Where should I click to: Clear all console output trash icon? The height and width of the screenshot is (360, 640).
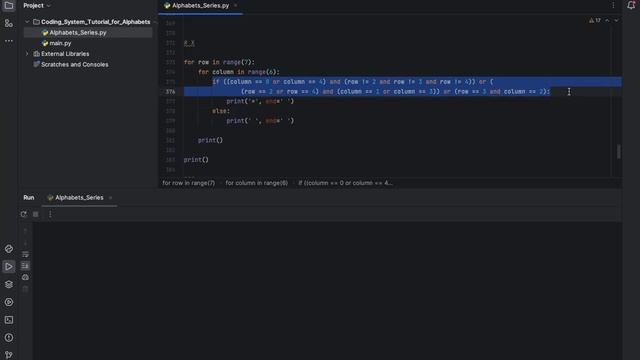(25, 289)
